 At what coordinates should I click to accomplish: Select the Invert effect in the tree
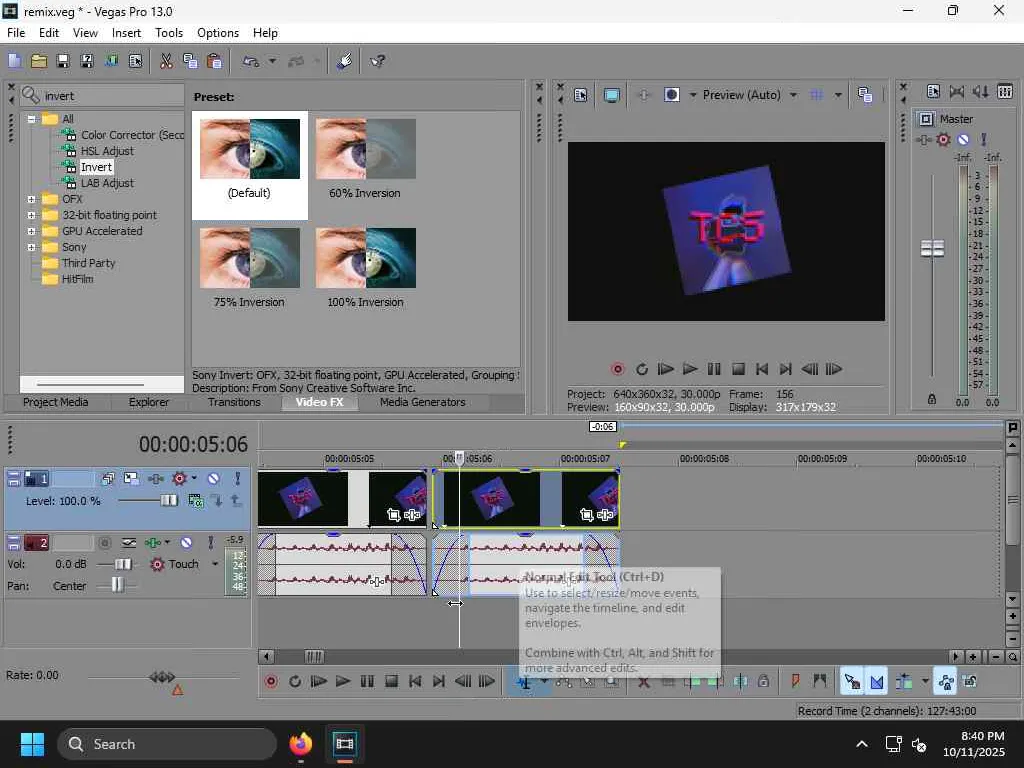96,167
